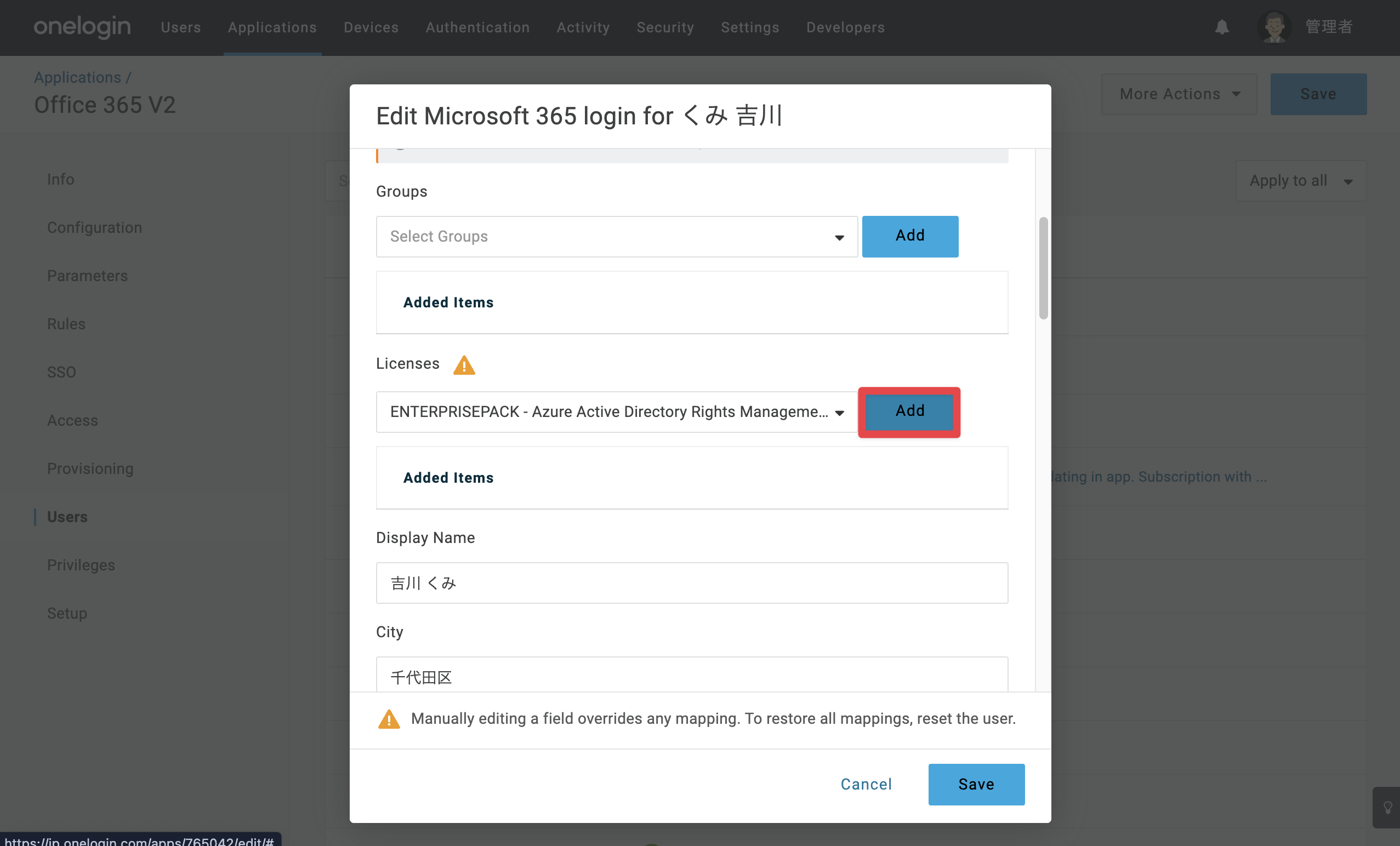Click the Office 365 V2 page title

(x=105, y=105)
